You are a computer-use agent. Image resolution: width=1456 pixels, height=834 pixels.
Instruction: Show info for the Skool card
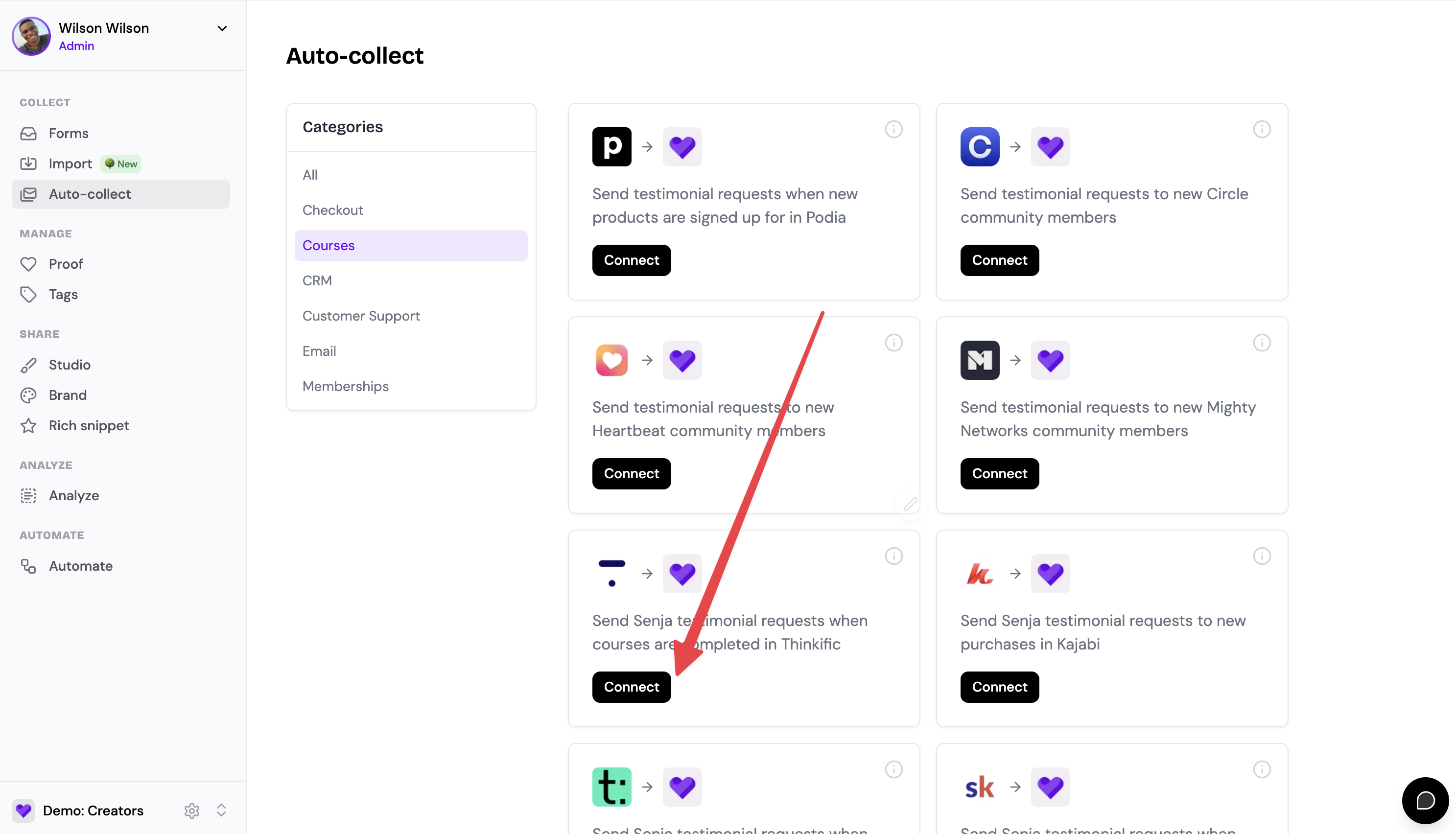click(1262, 769)
